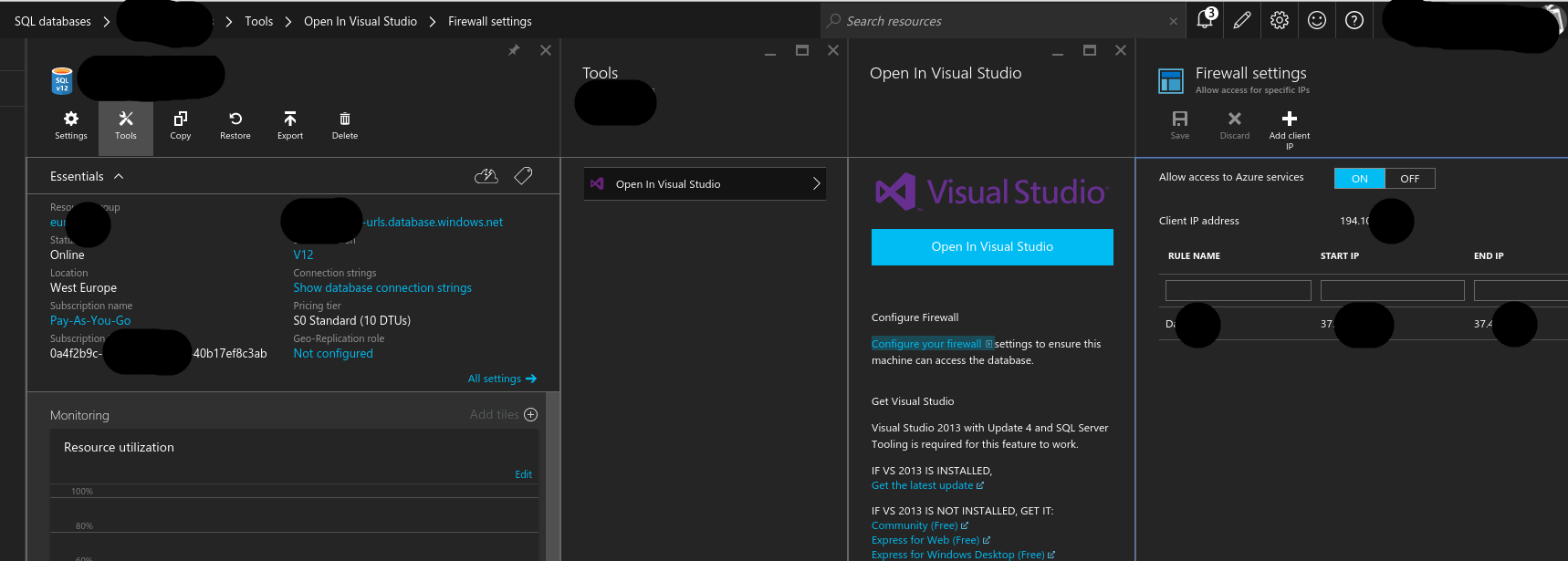This screenshot has width=1568, height=561.
Task: Minimize the Open In Visual Studio blade
Action: pyautogui.click(x=1058, y=54)
